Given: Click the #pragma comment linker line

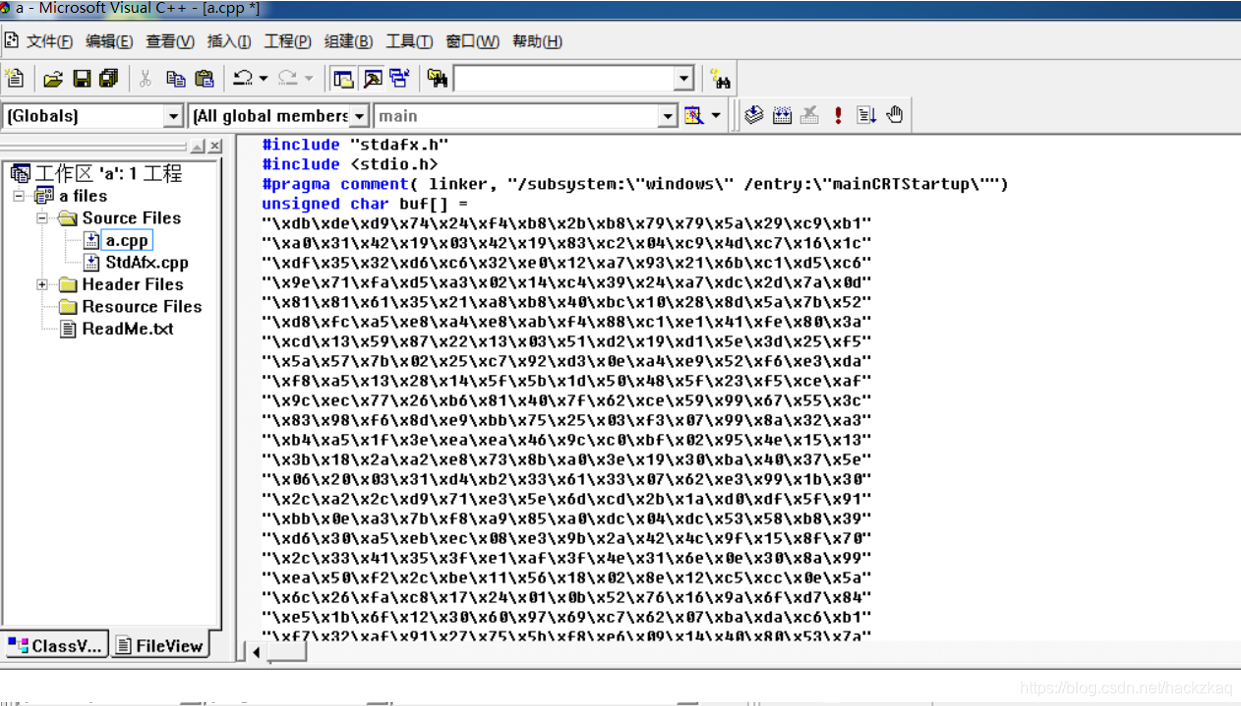Looking at the screenshot, I should click(x=635, y=184).
